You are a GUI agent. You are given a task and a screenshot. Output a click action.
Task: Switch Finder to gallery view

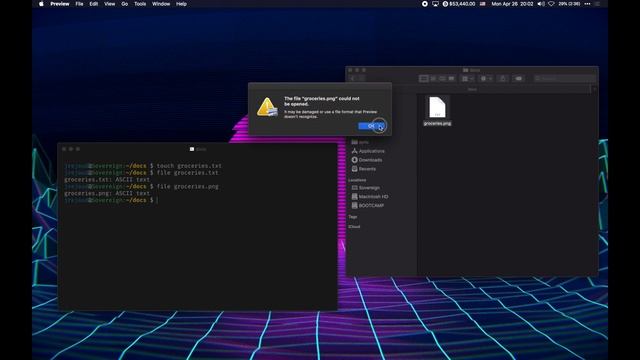click(x=451, y=78)
